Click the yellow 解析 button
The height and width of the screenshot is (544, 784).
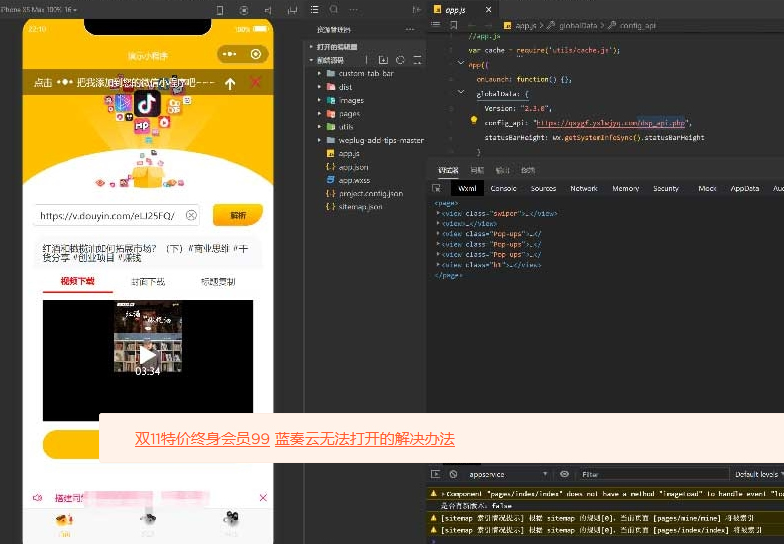[x=238, y=215]
